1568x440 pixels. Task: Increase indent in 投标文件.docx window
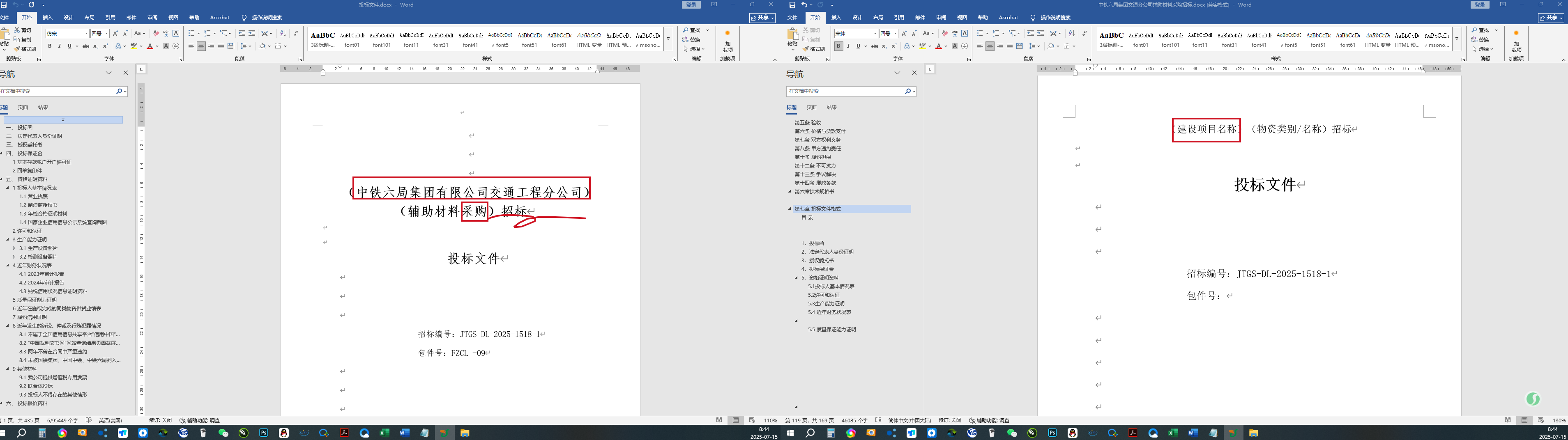(251, 34)
